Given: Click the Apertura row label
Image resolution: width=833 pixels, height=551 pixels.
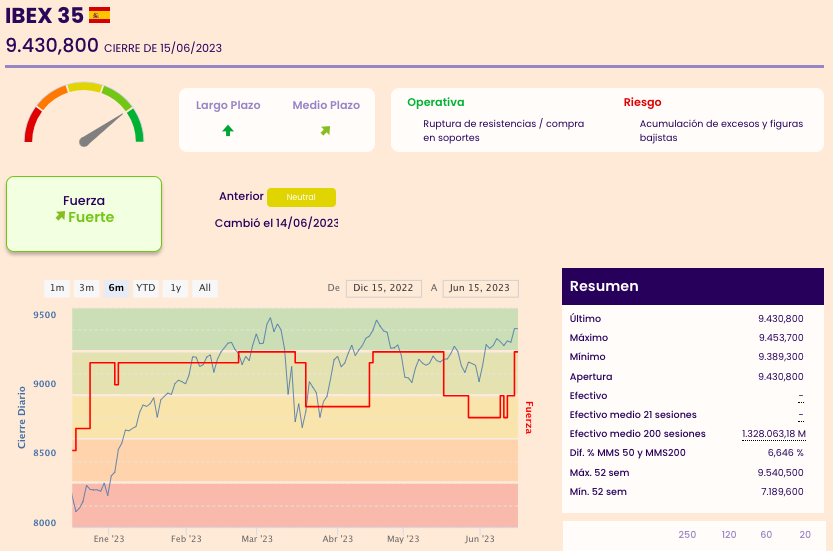Looking at the screenshot, I should [591, 377].
